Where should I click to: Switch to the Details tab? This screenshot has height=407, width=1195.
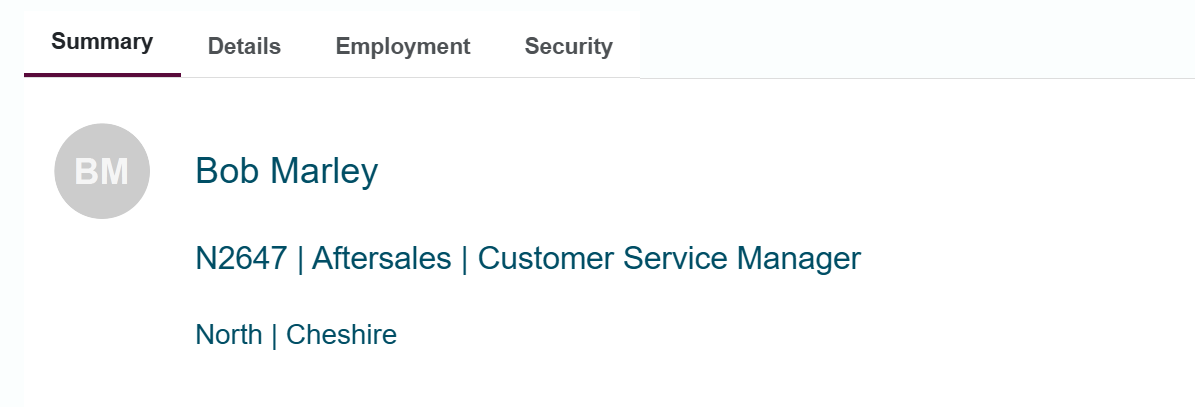245,46
